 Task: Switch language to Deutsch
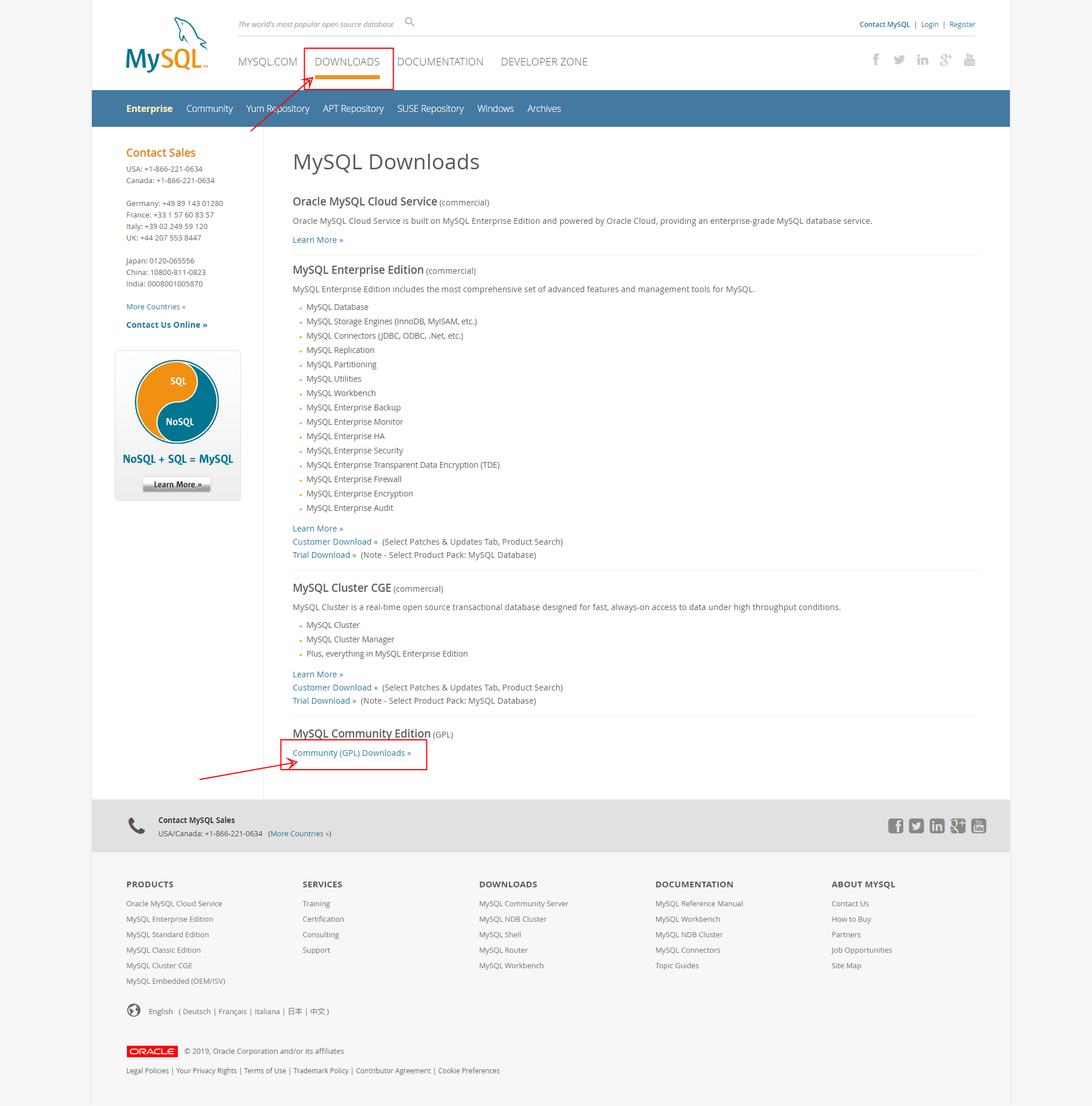click(x=196, y=1011)
